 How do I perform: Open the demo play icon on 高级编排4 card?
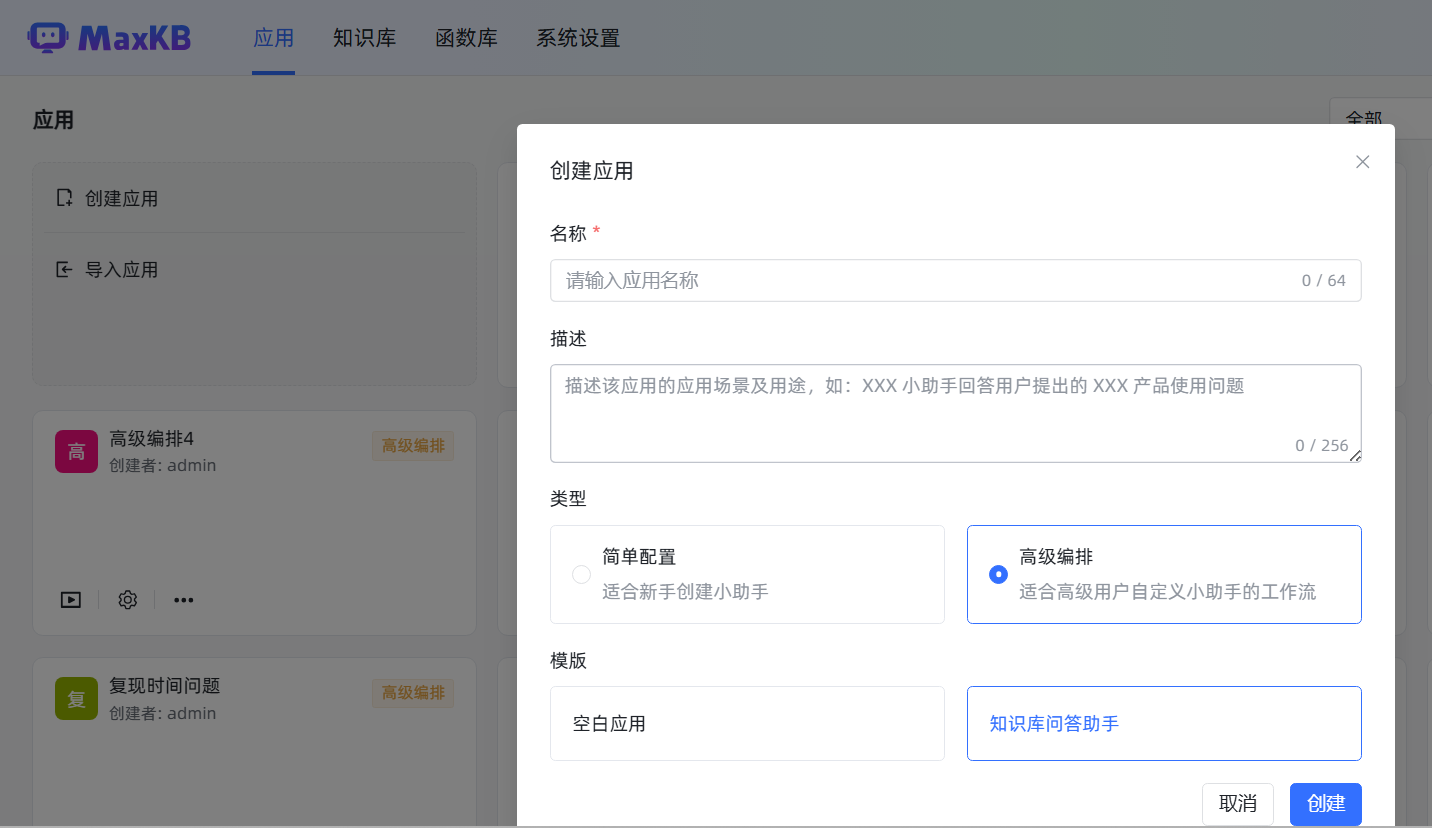tap(70, 599)
